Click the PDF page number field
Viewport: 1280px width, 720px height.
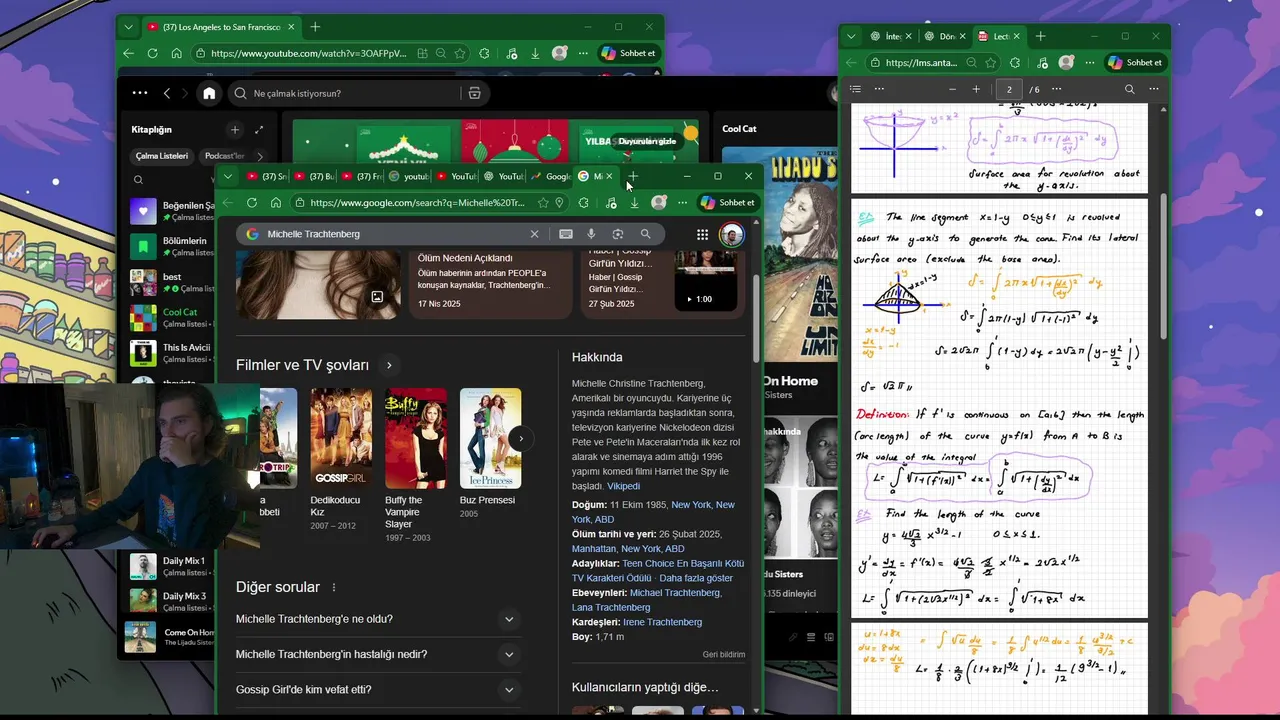[1009, 89]
